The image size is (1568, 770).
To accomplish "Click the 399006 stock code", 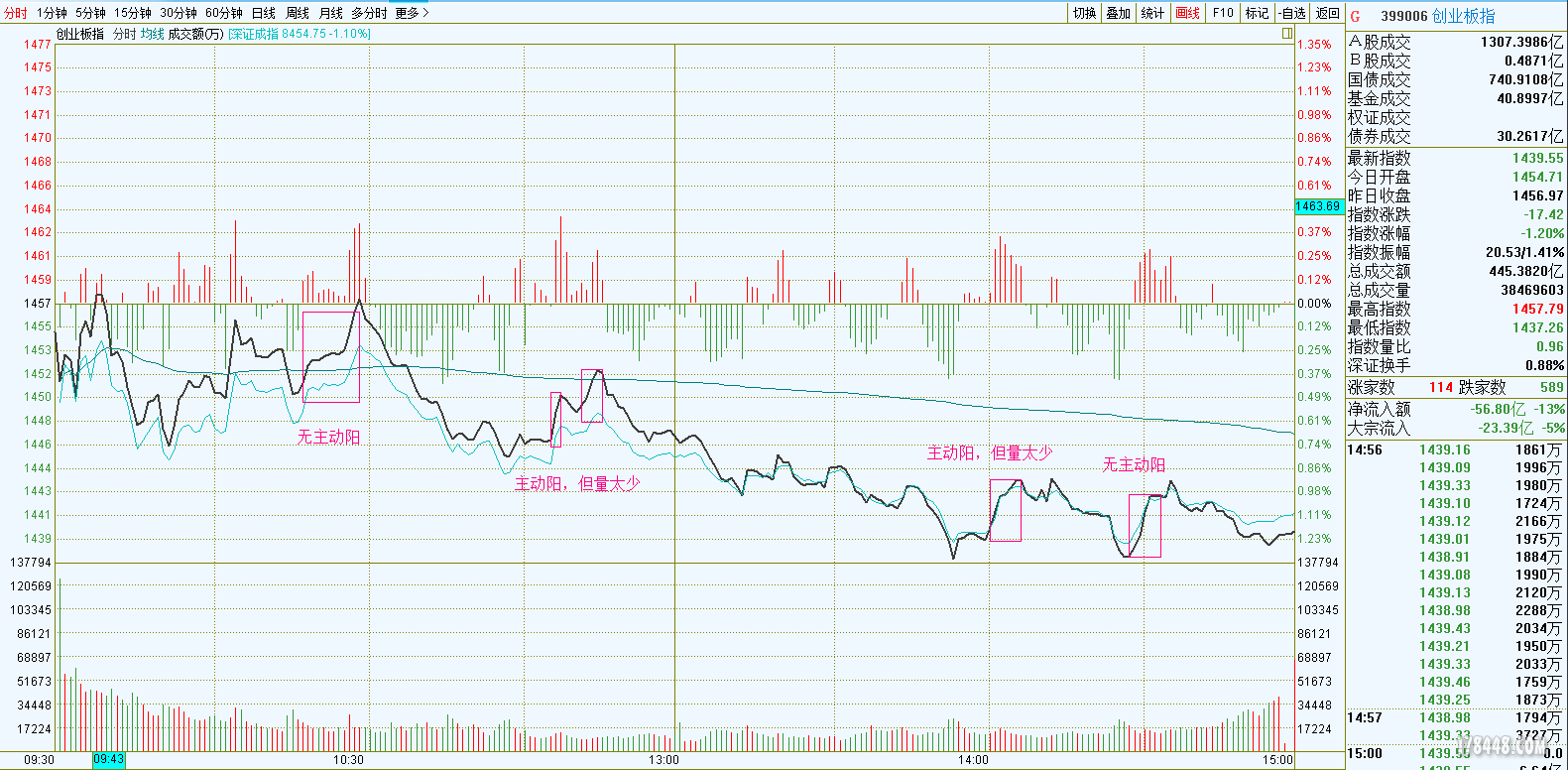I will click(1404, 16).
